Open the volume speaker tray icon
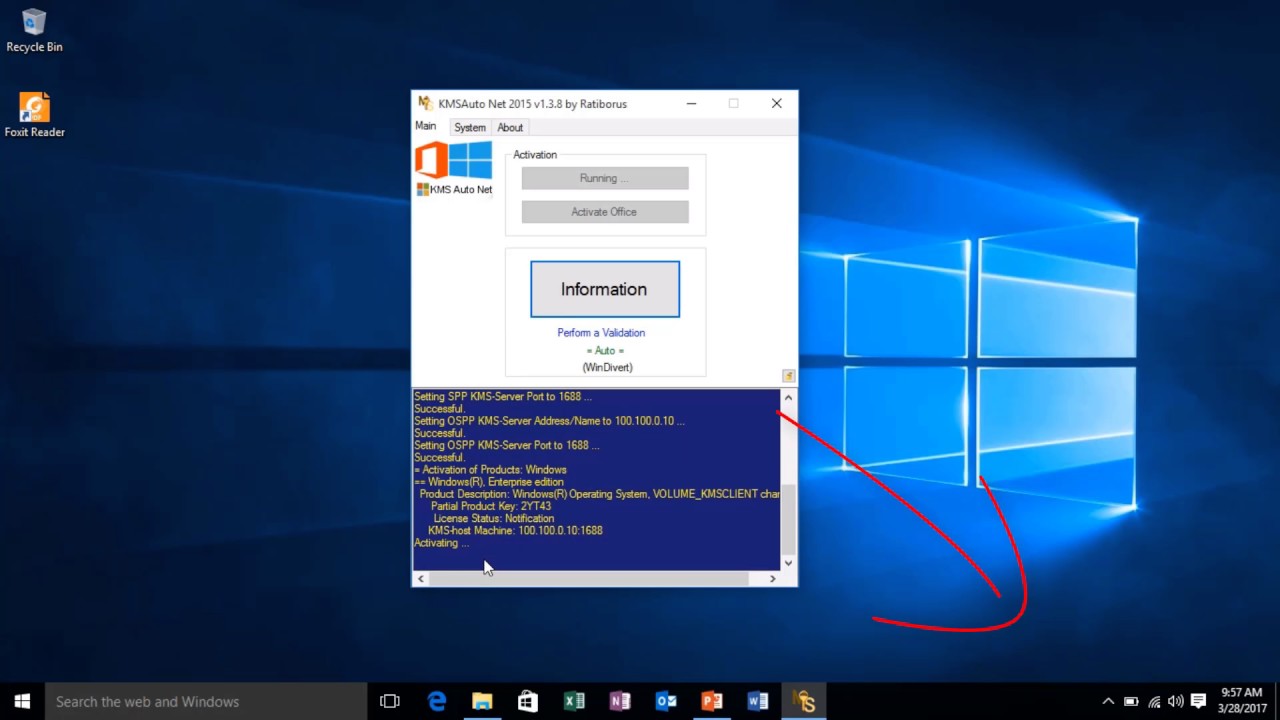This screenshot has width=1280, height=720. (1176, 701)
